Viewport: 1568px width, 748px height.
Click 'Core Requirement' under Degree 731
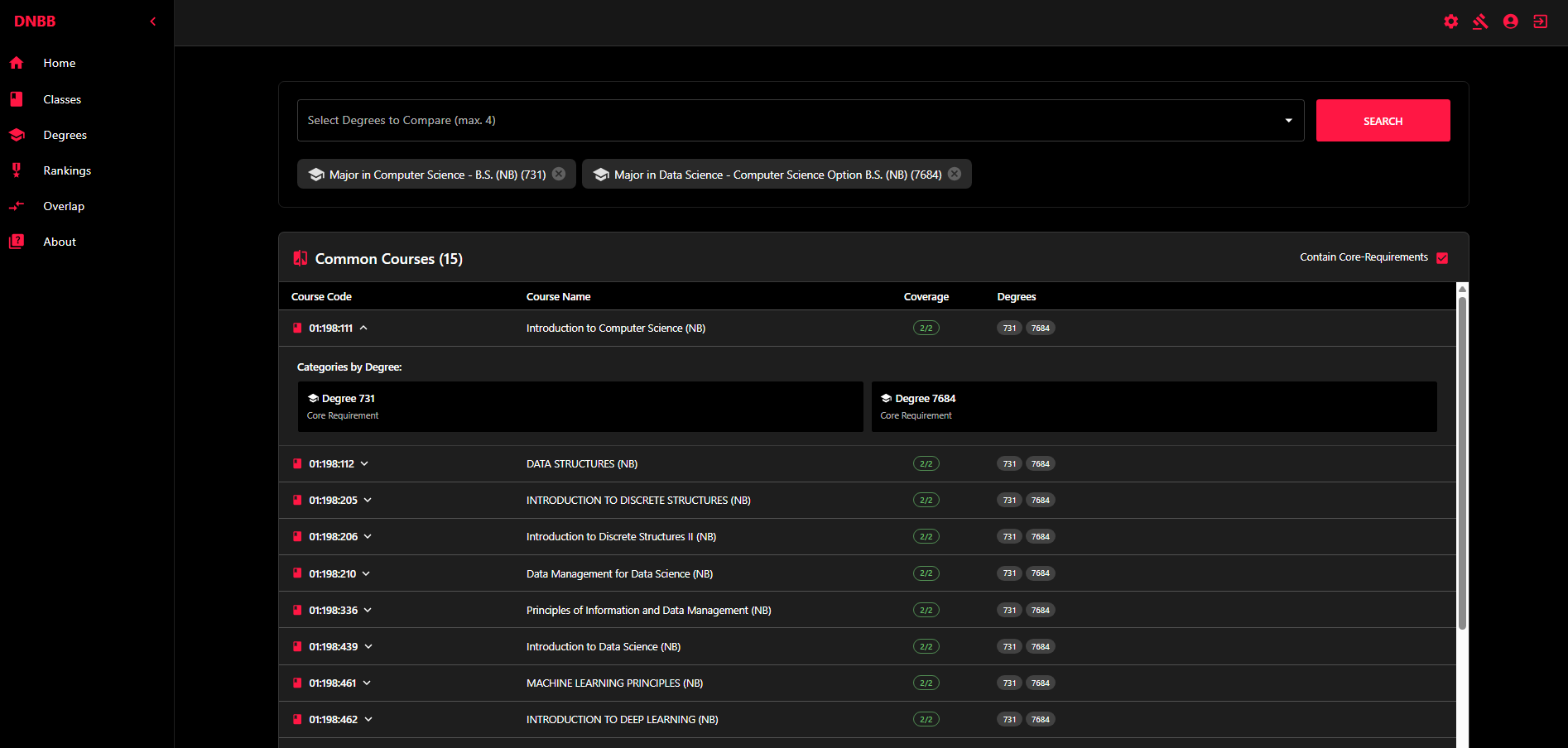click(343, 416)
